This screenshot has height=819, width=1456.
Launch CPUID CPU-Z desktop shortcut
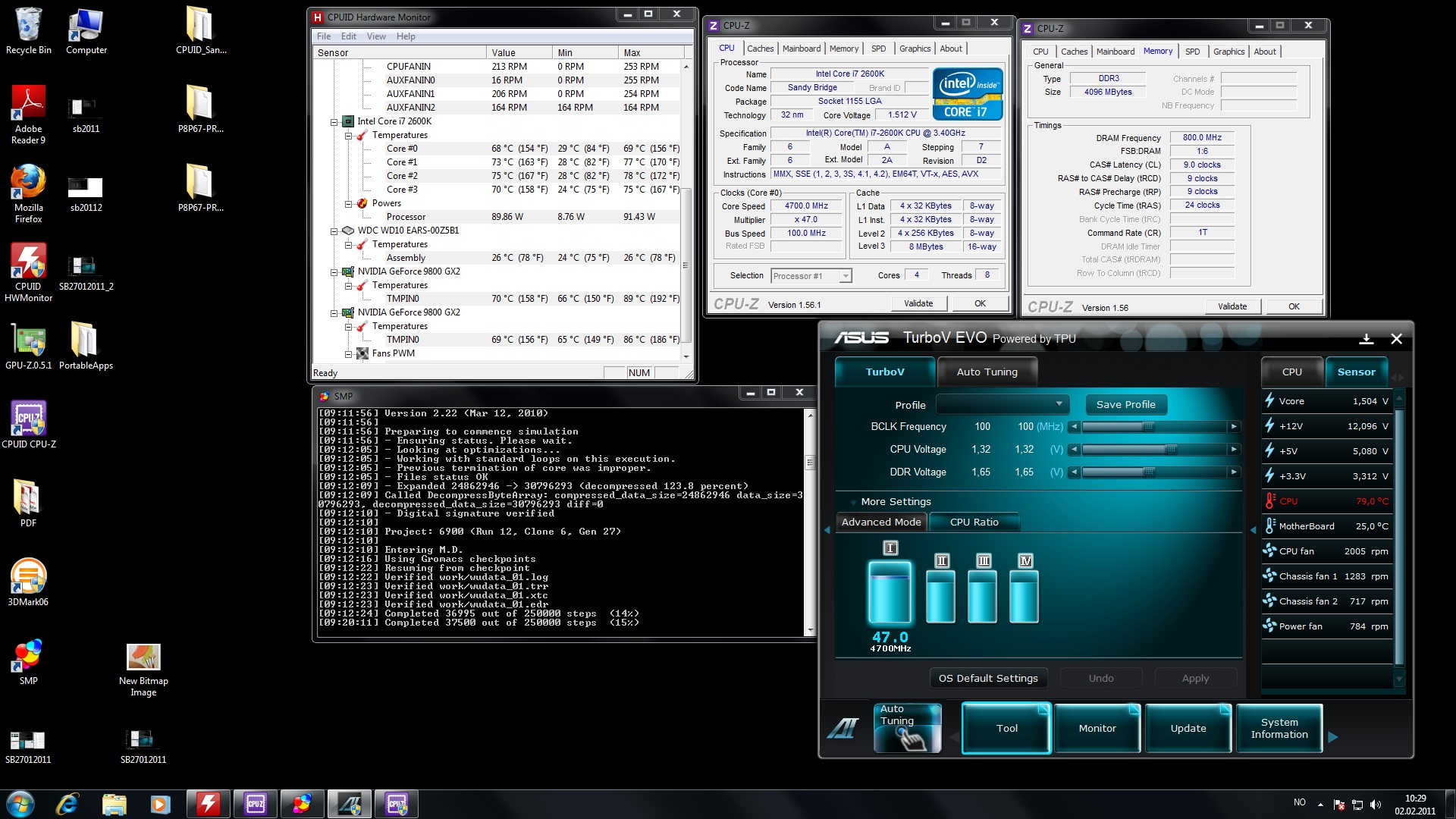coord(28,424)
